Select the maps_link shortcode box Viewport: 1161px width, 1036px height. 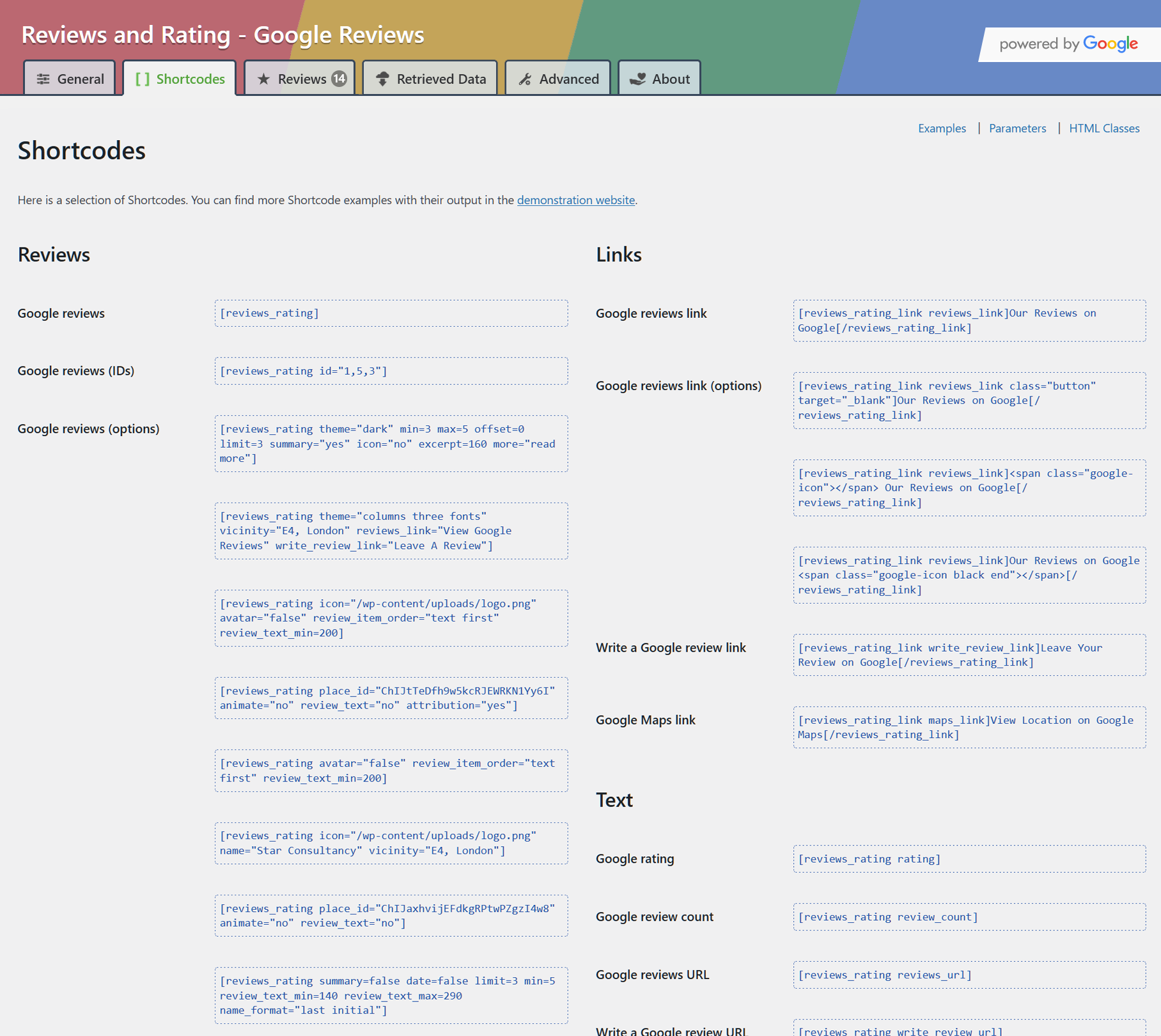969,727
